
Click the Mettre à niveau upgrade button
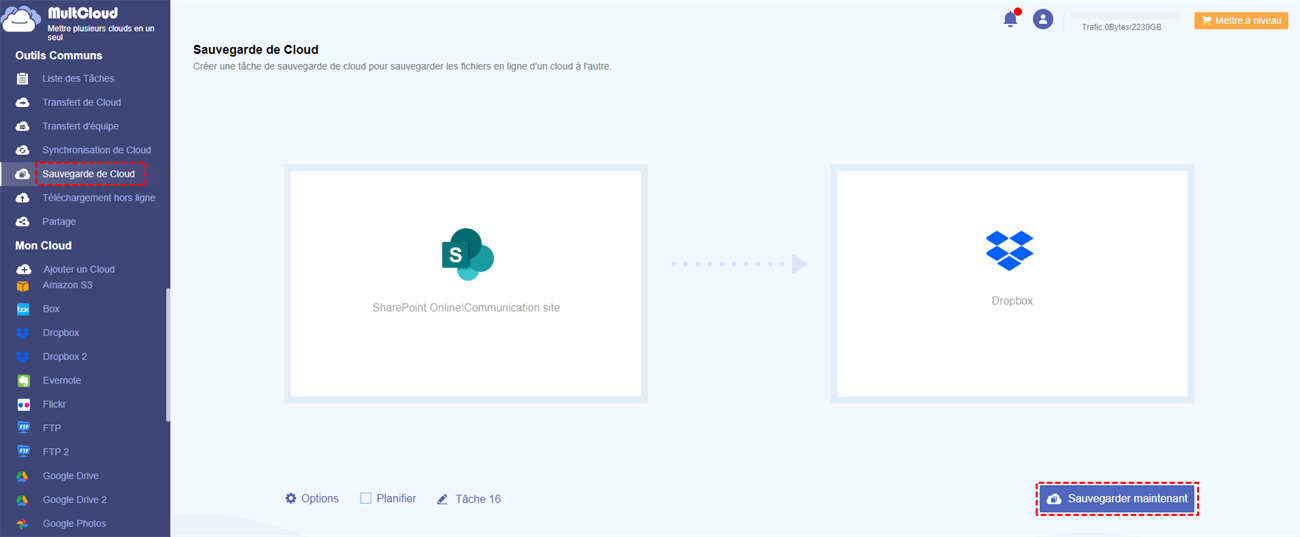coord(1241,20)
